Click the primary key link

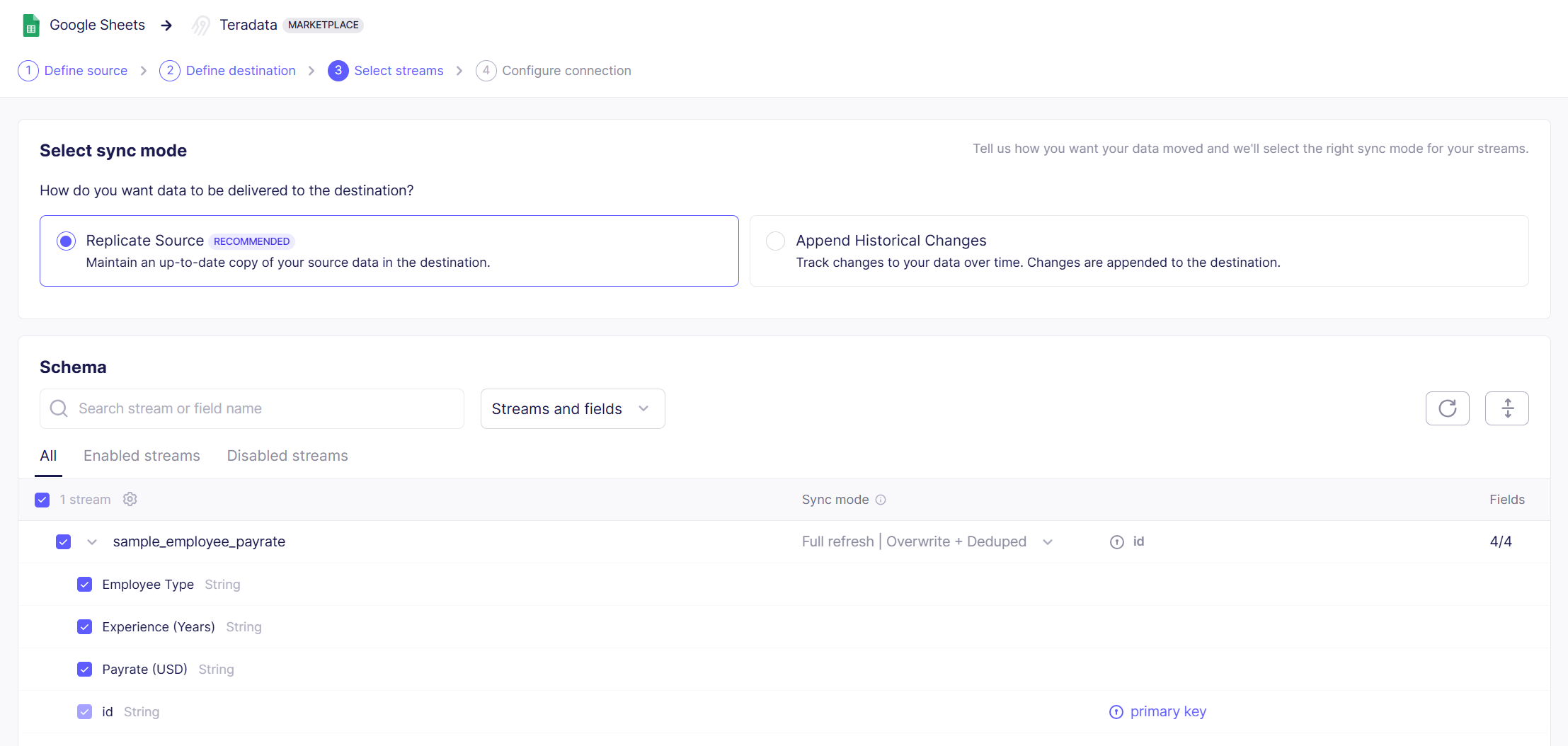[1168, 711]
